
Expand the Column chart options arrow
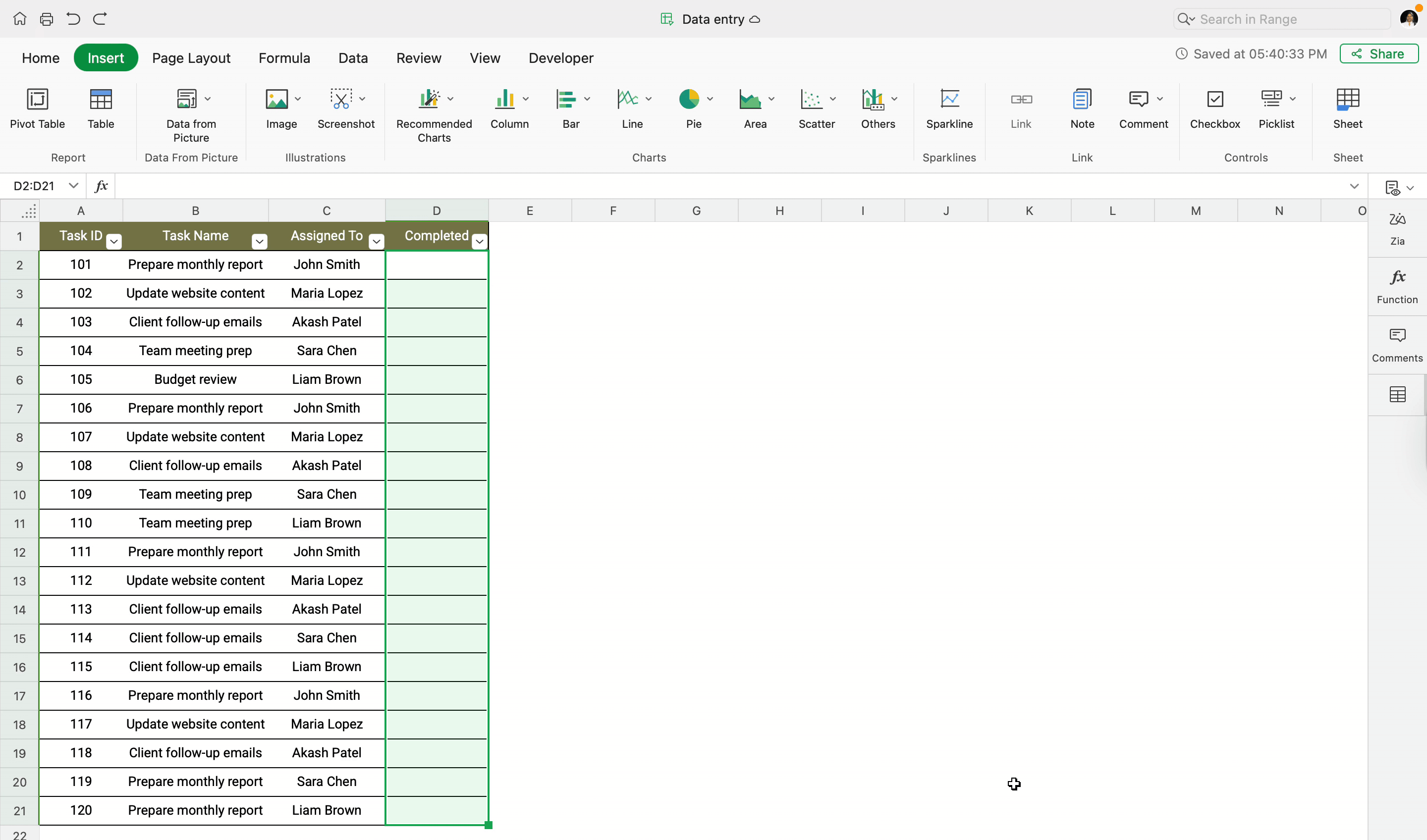(526, 99)
